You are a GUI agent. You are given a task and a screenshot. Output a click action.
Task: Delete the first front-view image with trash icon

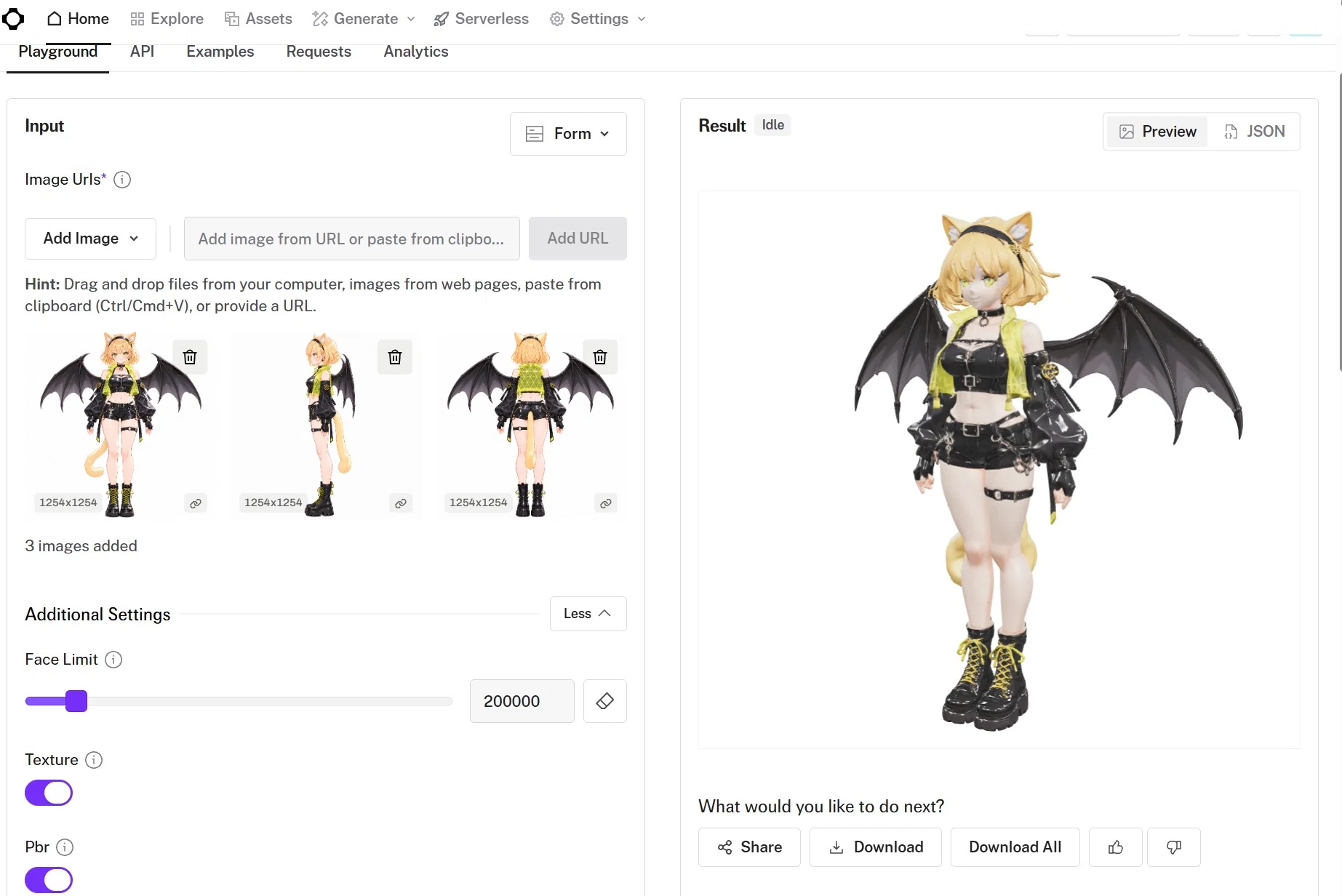point(190,357)
